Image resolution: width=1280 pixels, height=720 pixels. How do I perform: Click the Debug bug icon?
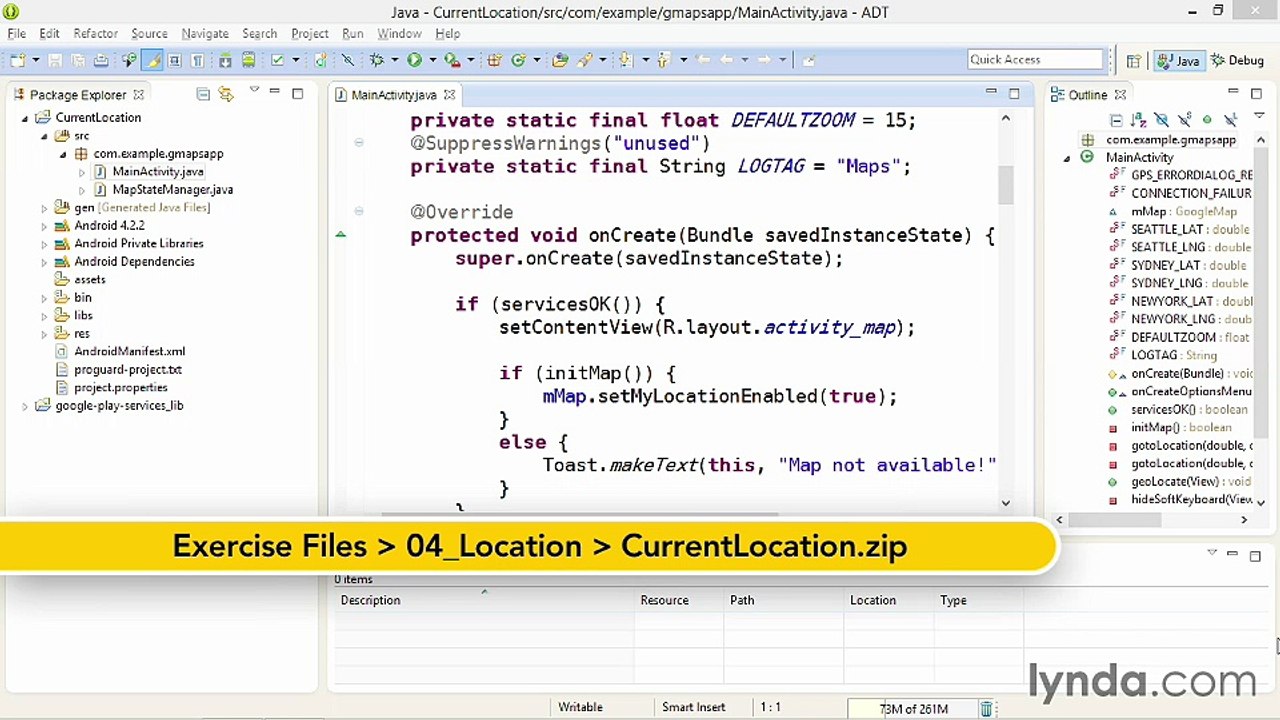[x=377, y=60]
